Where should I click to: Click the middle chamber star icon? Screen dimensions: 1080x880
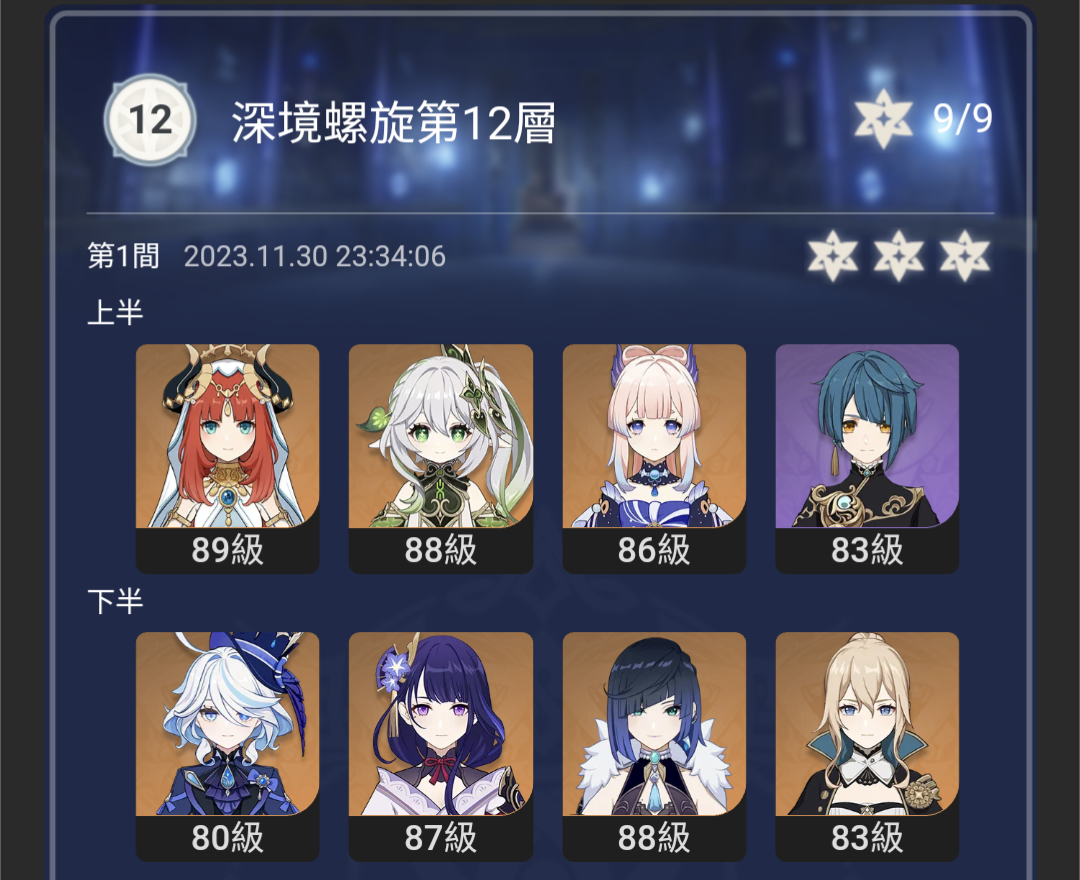coord(899,256)
